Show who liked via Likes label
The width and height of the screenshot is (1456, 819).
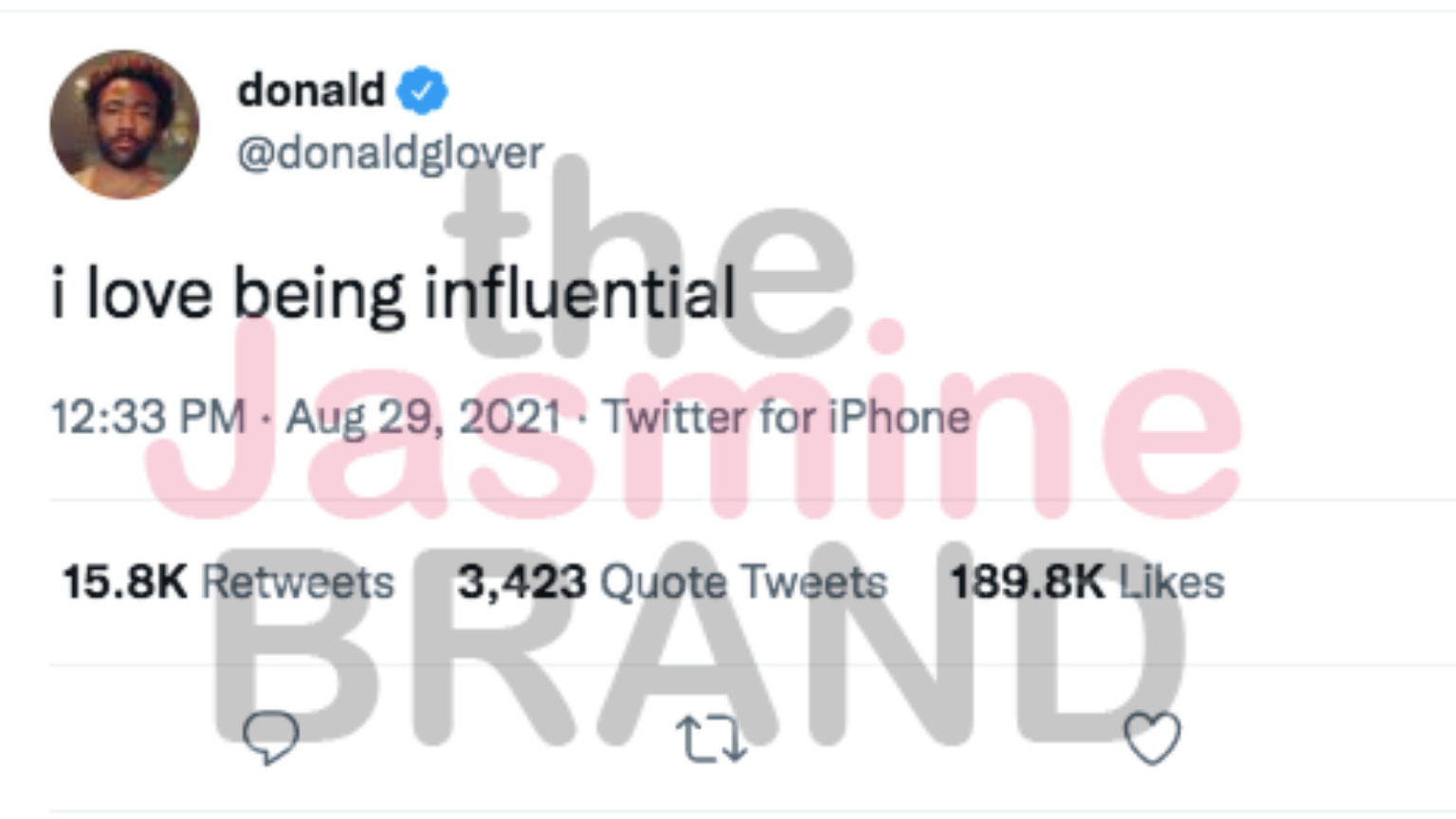click(1172, 582)
